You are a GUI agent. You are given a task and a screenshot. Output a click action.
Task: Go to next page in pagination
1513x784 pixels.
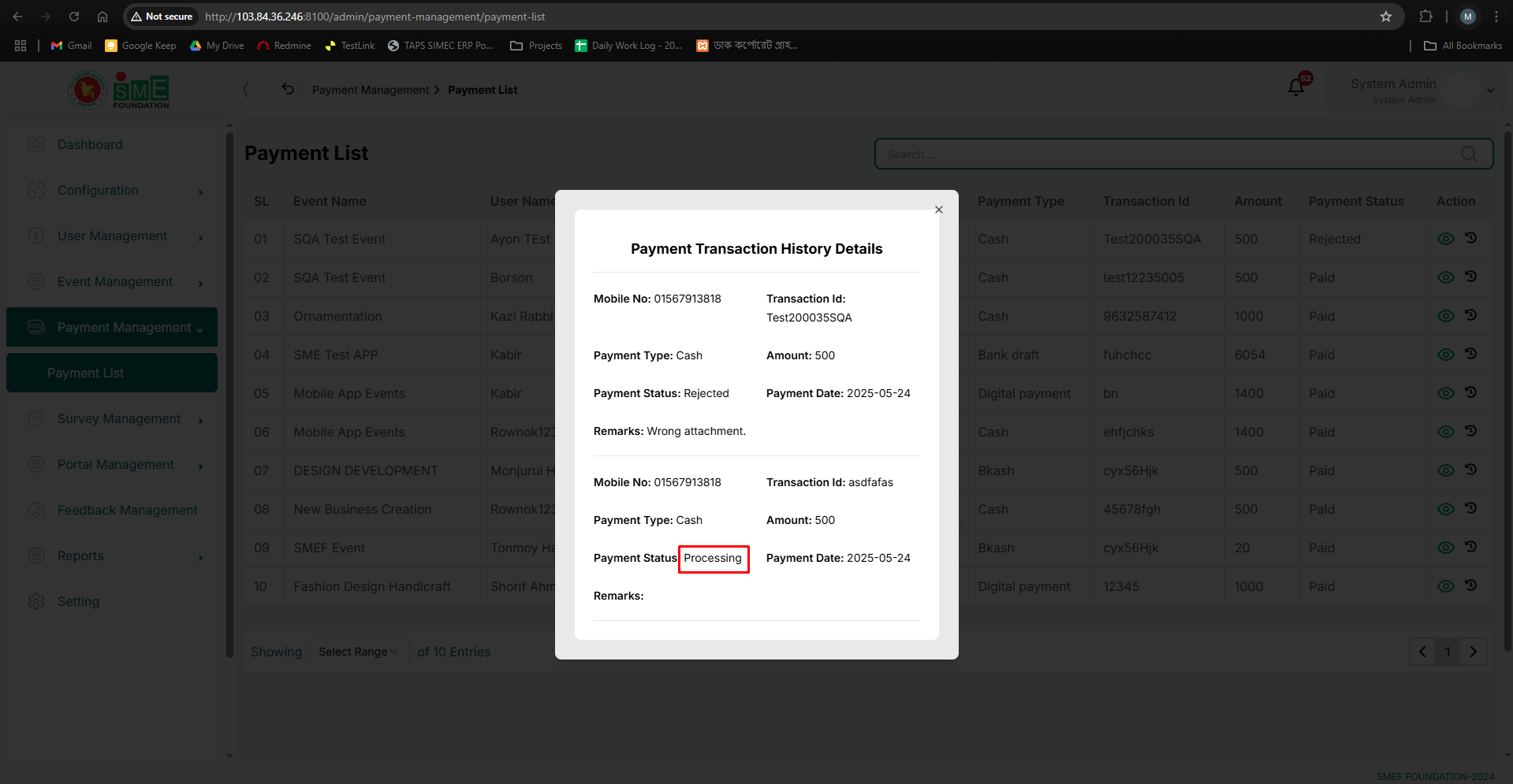pyautogui.click(x=1473, y=652)
